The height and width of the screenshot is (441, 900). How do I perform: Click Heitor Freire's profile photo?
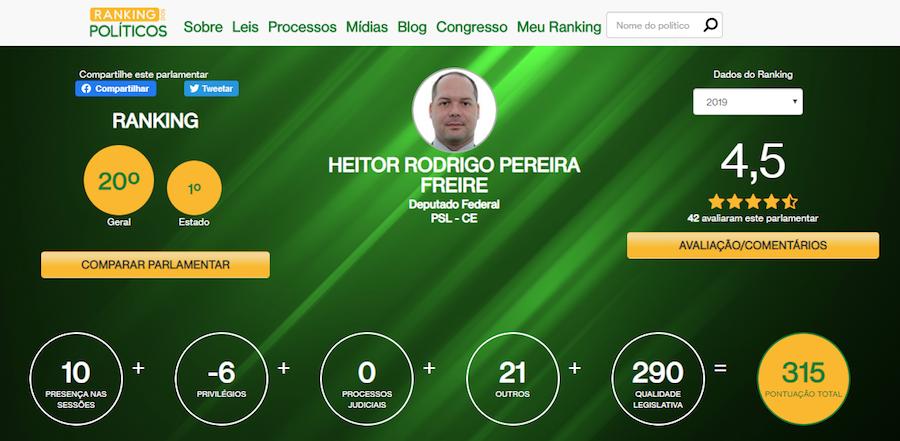pyautogui.click(x=454, y=110)
